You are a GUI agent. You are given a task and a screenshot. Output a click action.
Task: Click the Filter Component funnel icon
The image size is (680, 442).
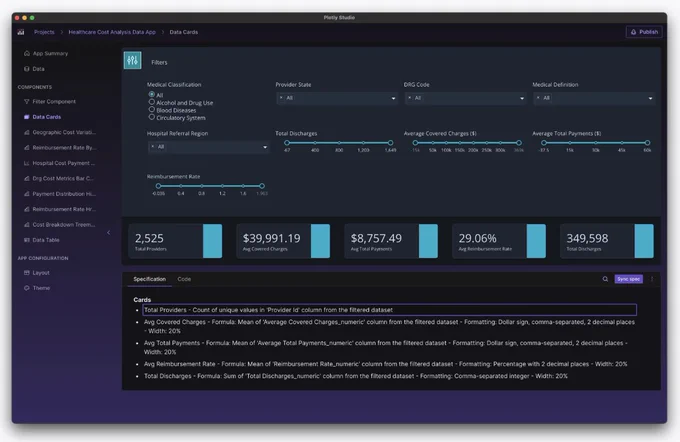point(26,101)
